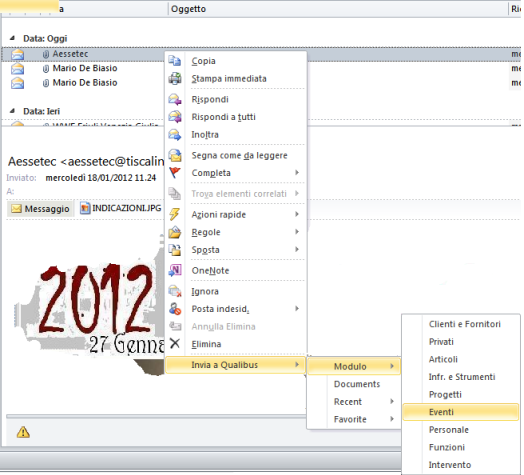Expand the Recent submenu arrow

point(392,401)
